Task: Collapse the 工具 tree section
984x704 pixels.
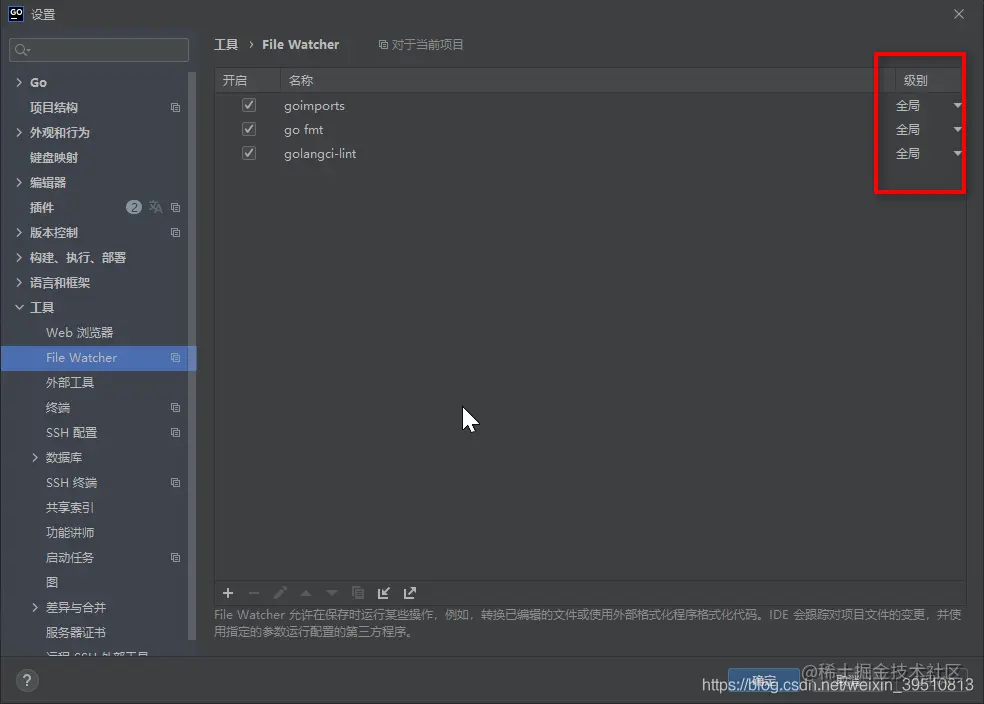Action: pyautogui.click(x=18, y=307)
